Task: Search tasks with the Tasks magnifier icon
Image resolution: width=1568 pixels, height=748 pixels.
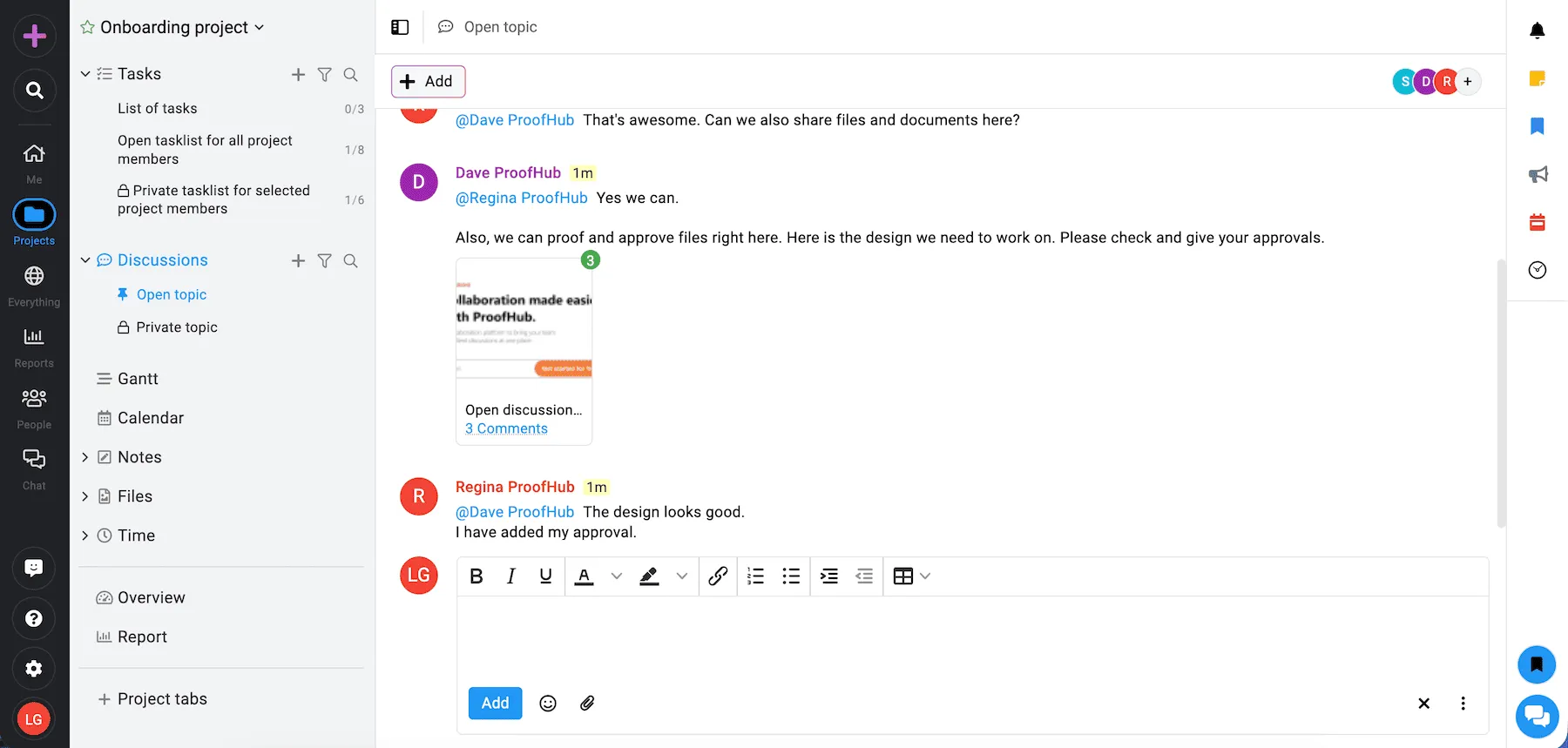Action: [350, 75]
